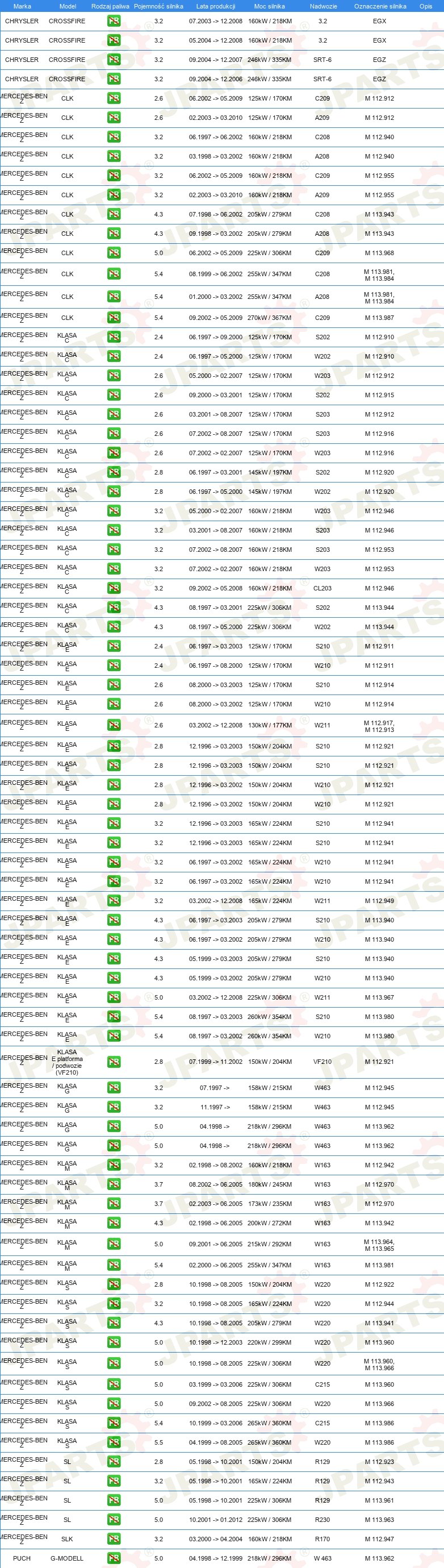Screen dimensions: 444x1568
Task: Click fuel icon in Klasa S M 112.922 row
Action: tap(114, 1284)
